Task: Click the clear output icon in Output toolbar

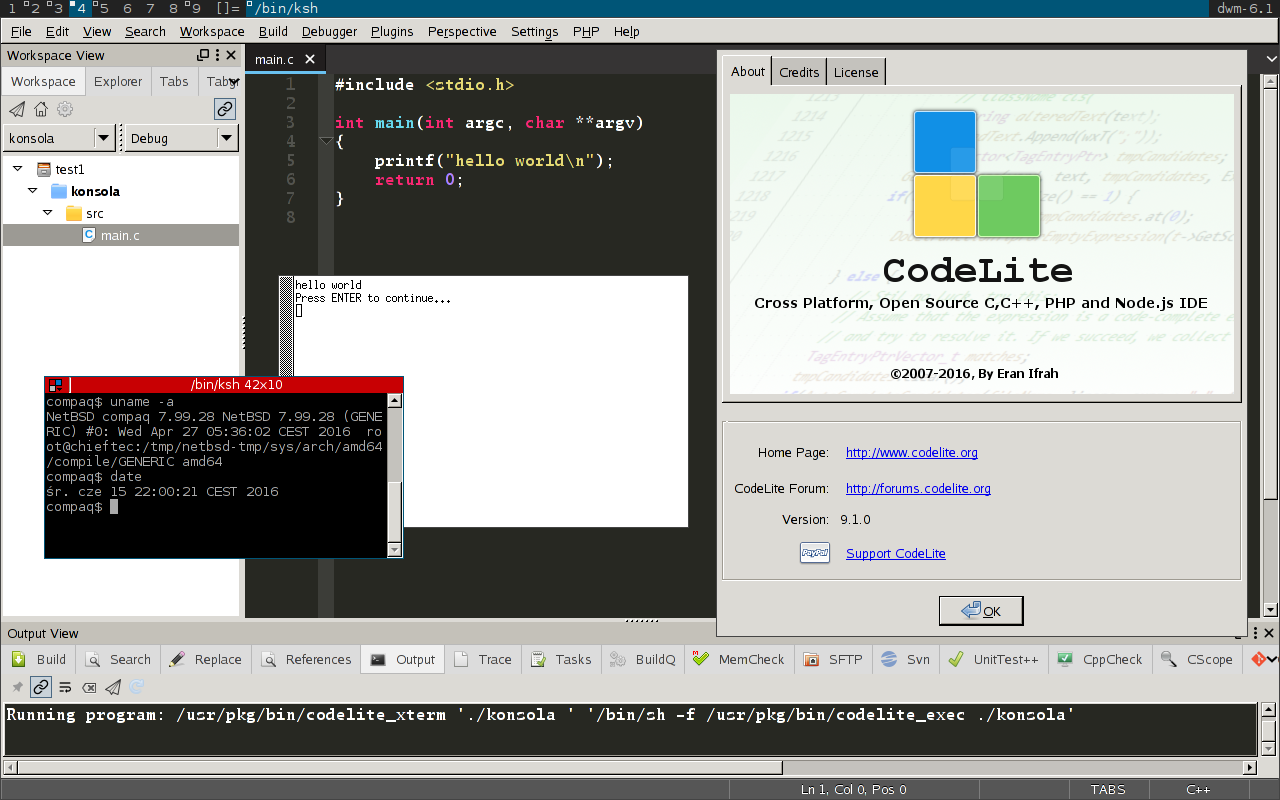Action: click(89, 687)
